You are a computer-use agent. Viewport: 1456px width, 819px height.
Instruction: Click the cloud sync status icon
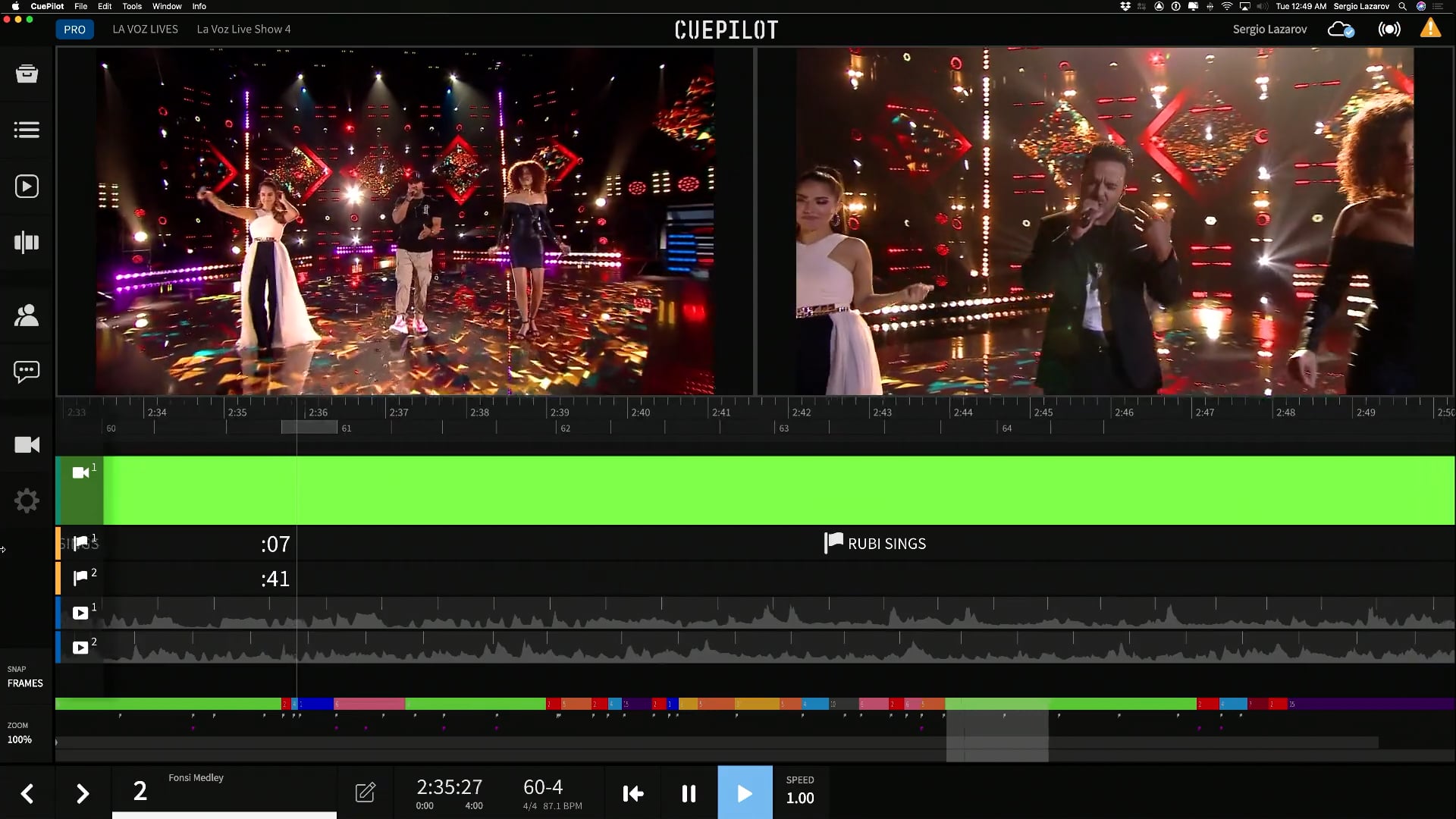pos(1341,30)
